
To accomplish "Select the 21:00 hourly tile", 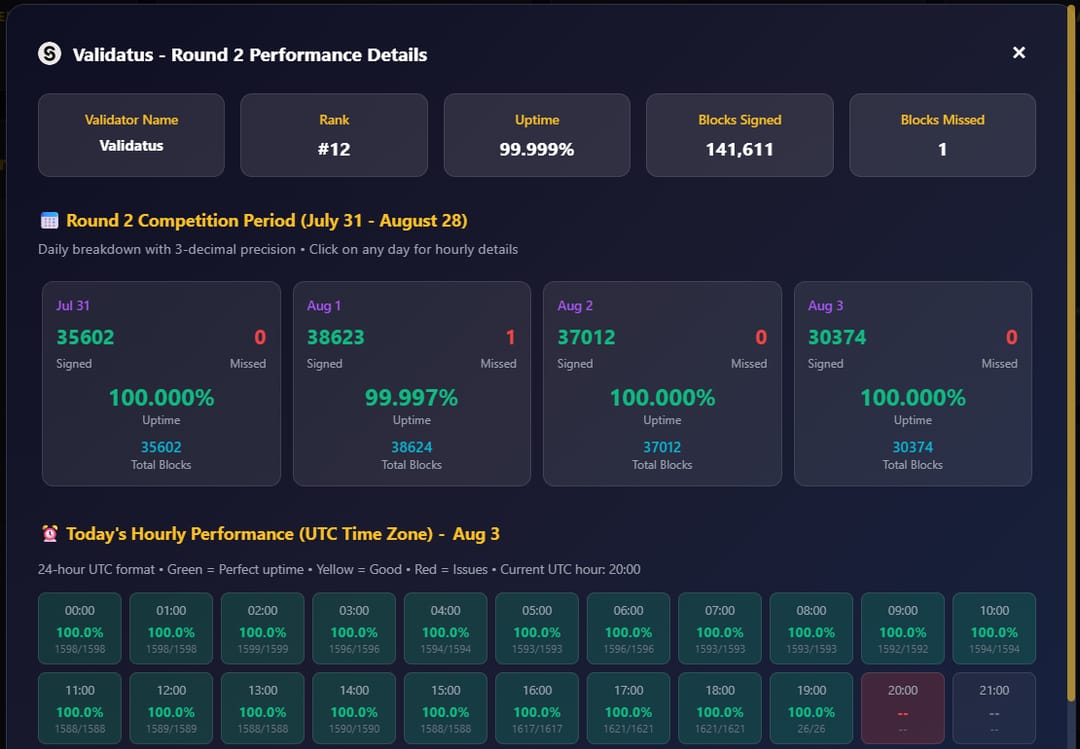I will [994, 708].
